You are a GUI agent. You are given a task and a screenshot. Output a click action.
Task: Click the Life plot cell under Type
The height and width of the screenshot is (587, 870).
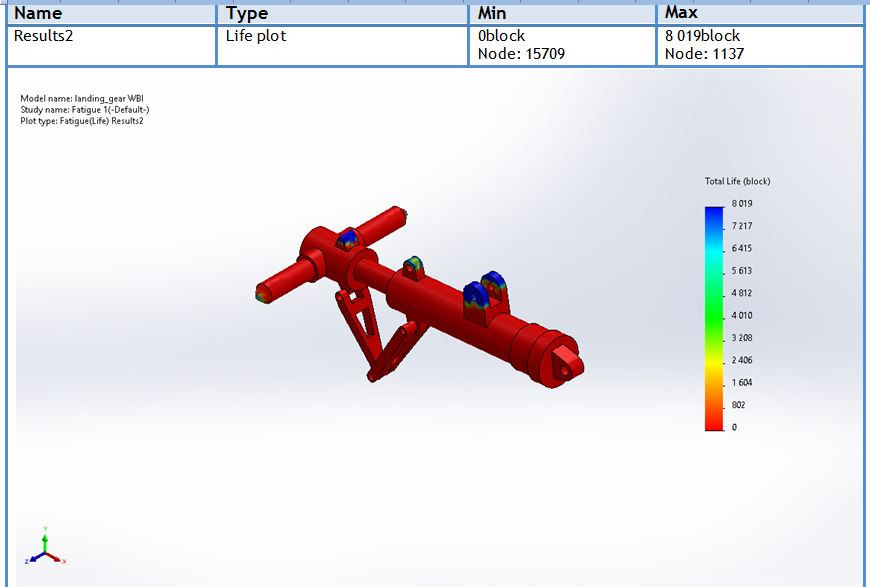256,35
